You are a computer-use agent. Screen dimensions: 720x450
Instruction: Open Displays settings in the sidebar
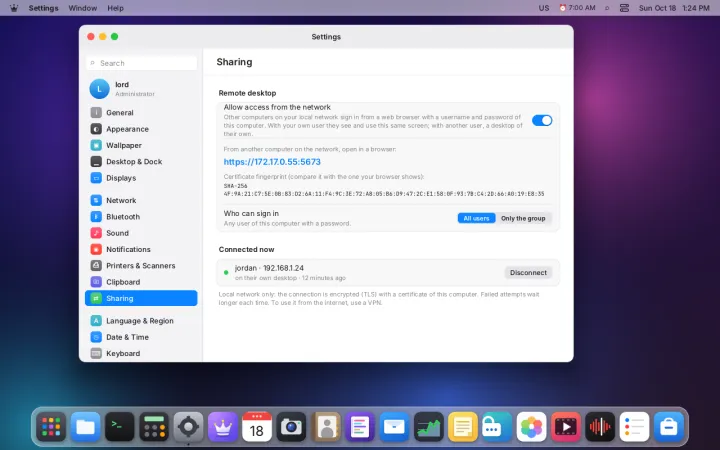click(141, 178)
